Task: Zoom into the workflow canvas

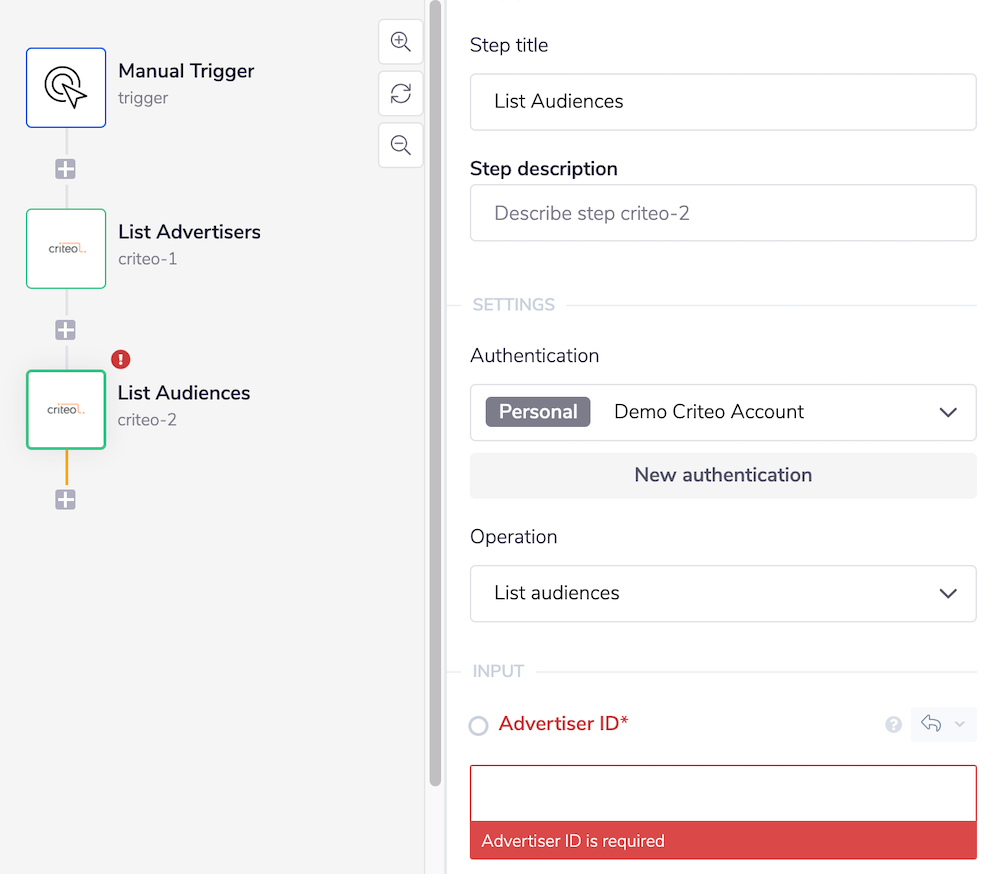Action: tap(400, 42)
